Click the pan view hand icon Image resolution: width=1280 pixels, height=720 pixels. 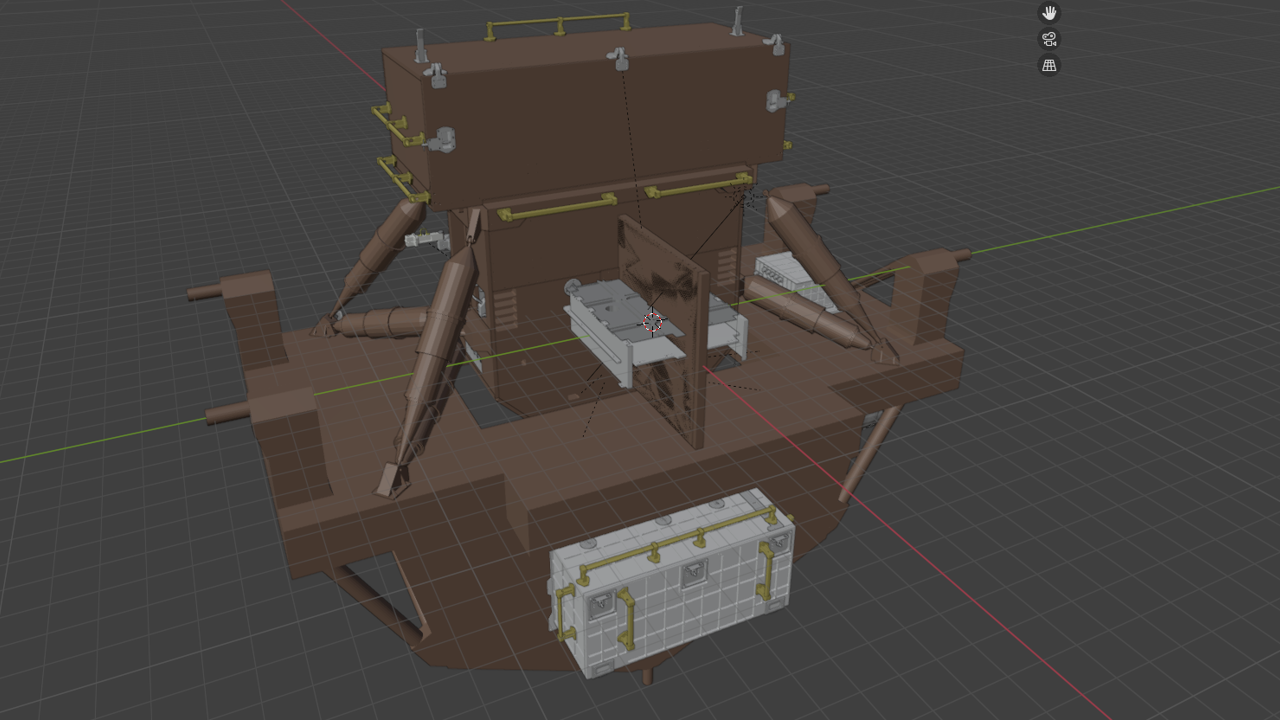click(x=1049, y=13)
